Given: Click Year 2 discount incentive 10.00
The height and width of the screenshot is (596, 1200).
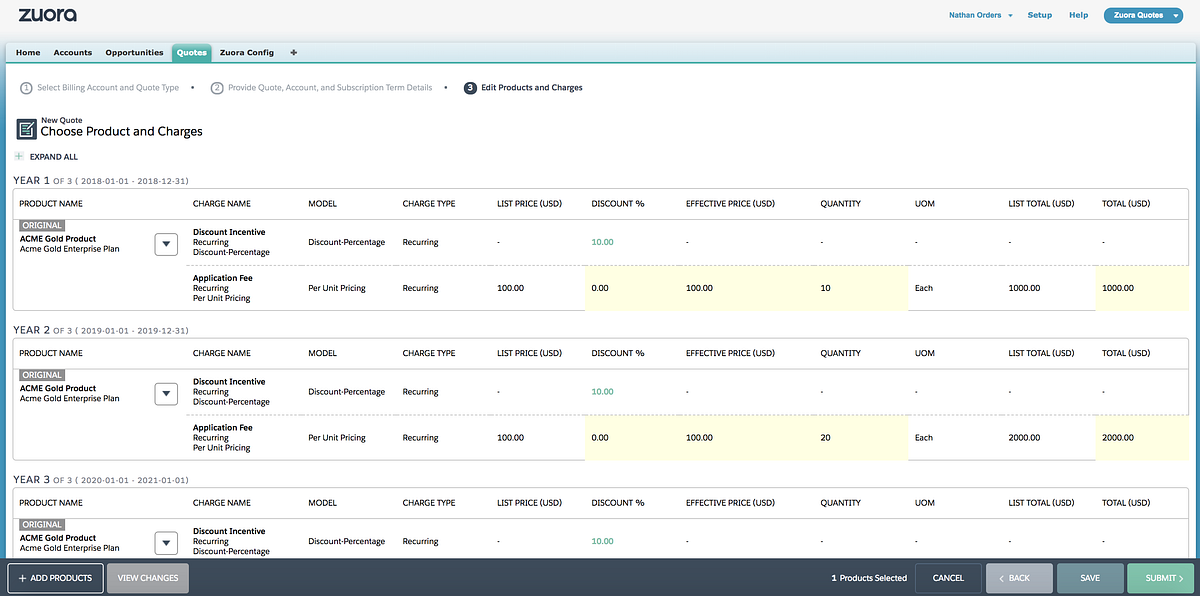Looking at the screenshot, I should coord(602,392).
